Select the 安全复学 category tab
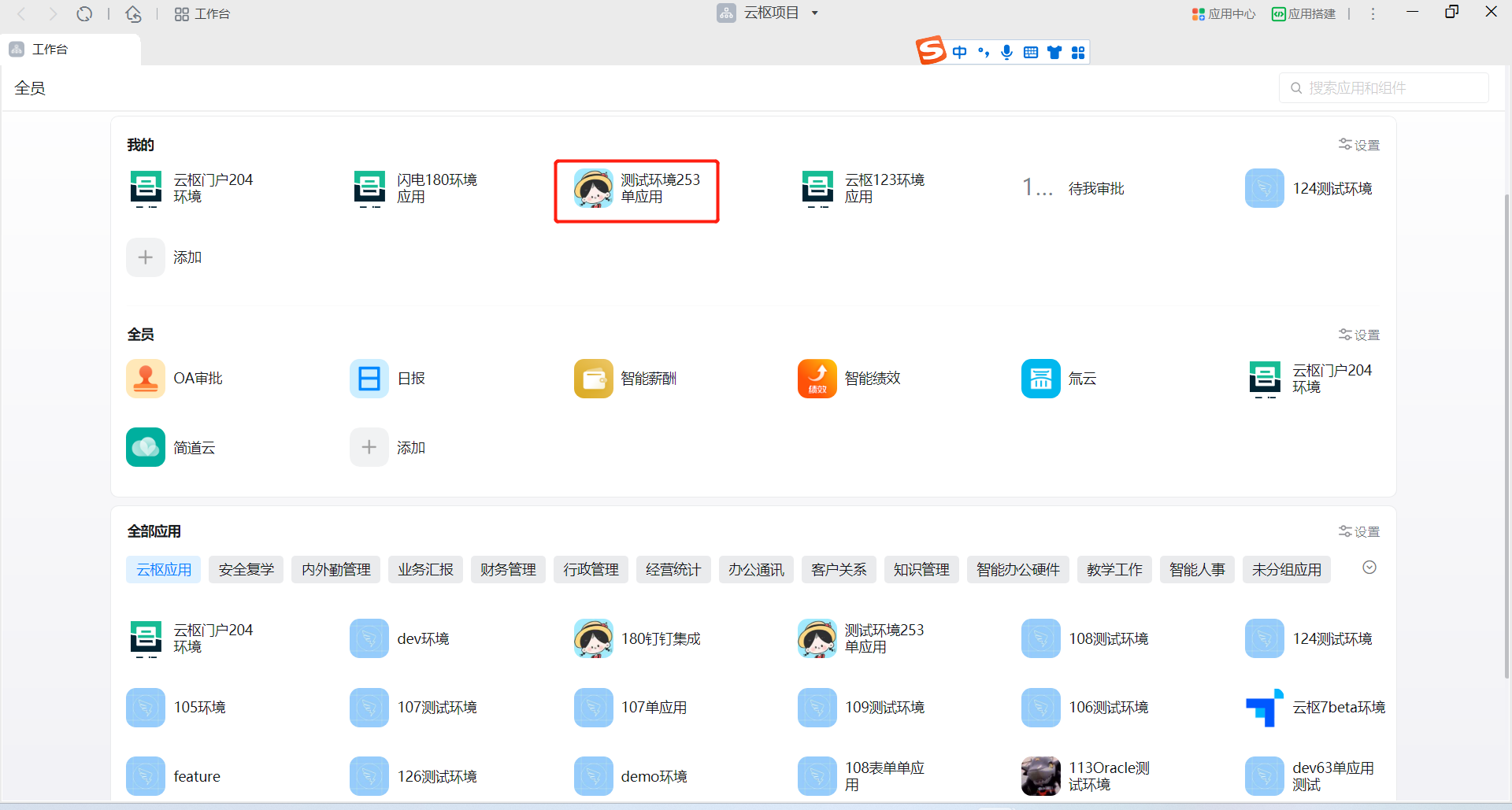The image size is (1512, 810). [x=246, y=569]
